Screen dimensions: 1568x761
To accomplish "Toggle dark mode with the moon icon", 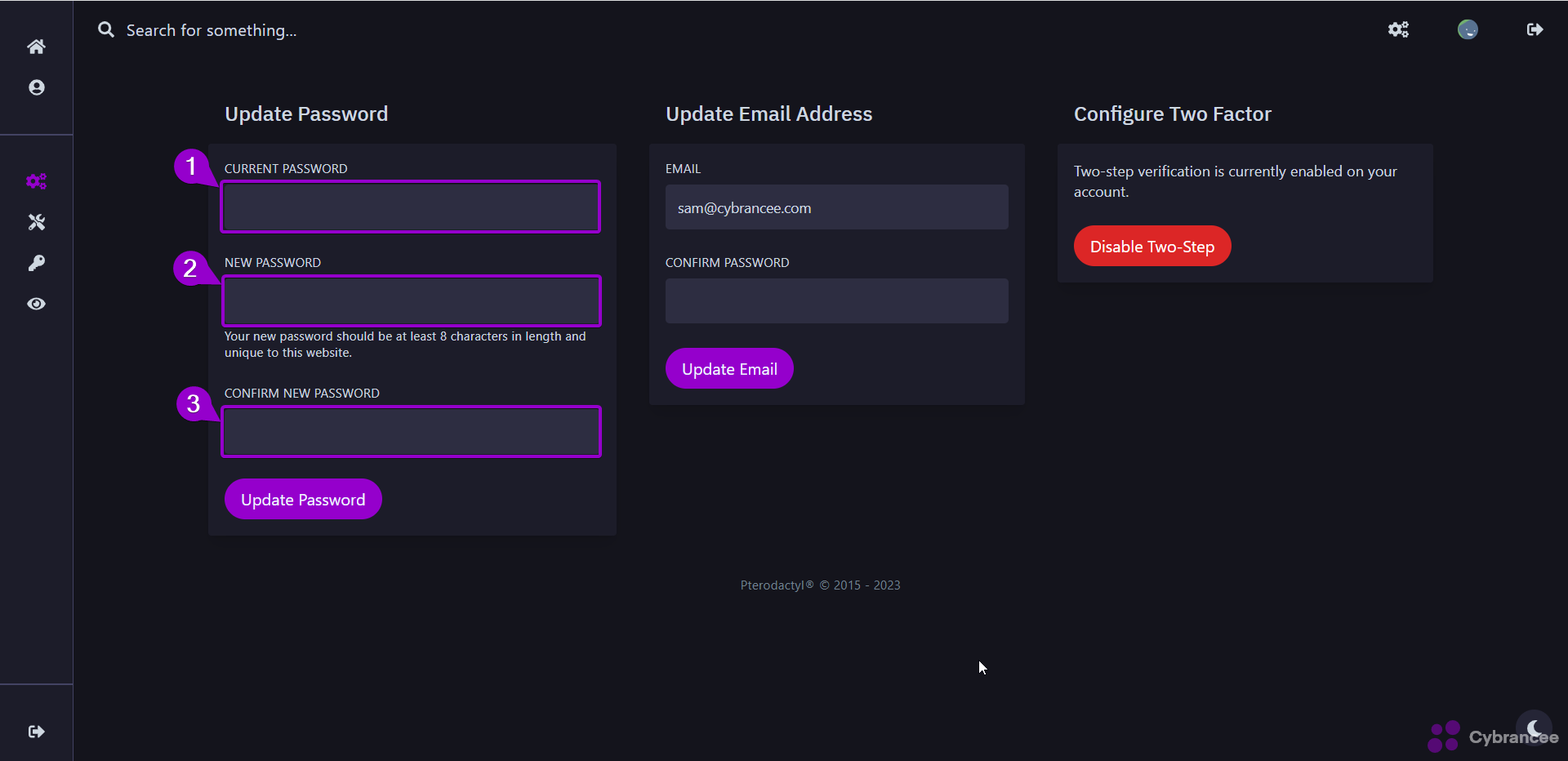I will (1534, 728).
